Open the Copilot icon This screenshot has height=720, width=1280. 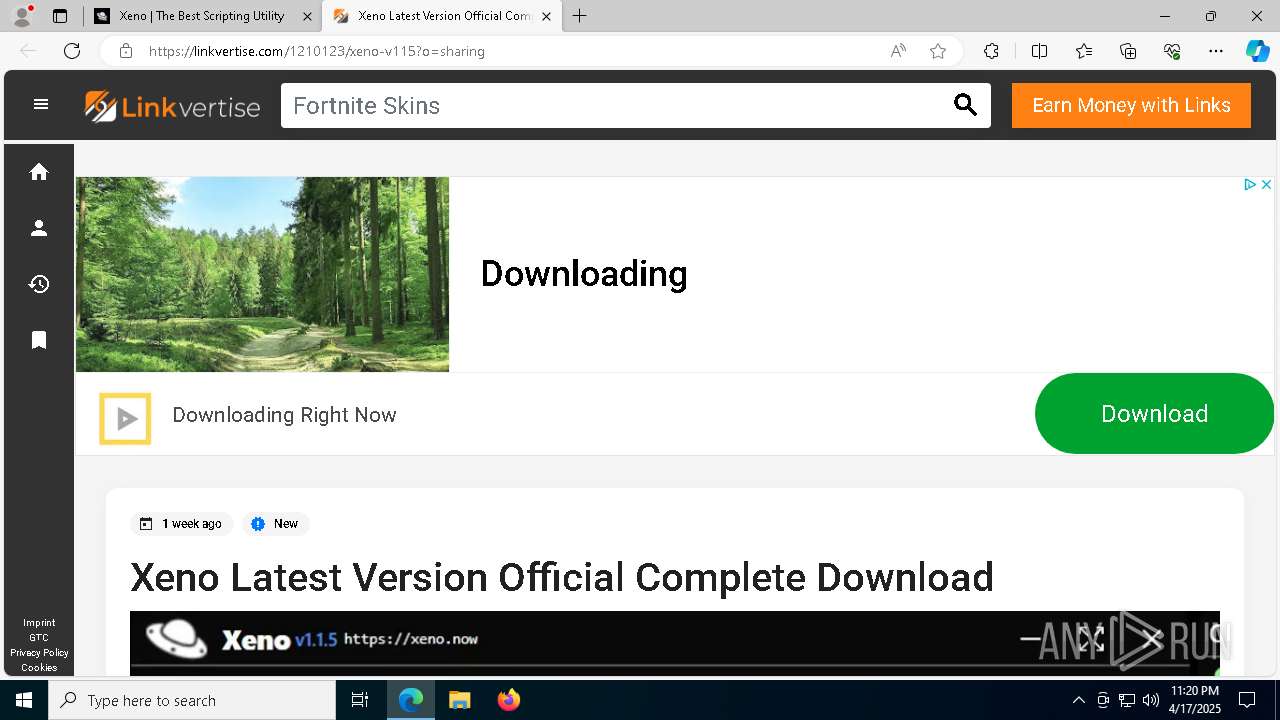[1257, 51]
